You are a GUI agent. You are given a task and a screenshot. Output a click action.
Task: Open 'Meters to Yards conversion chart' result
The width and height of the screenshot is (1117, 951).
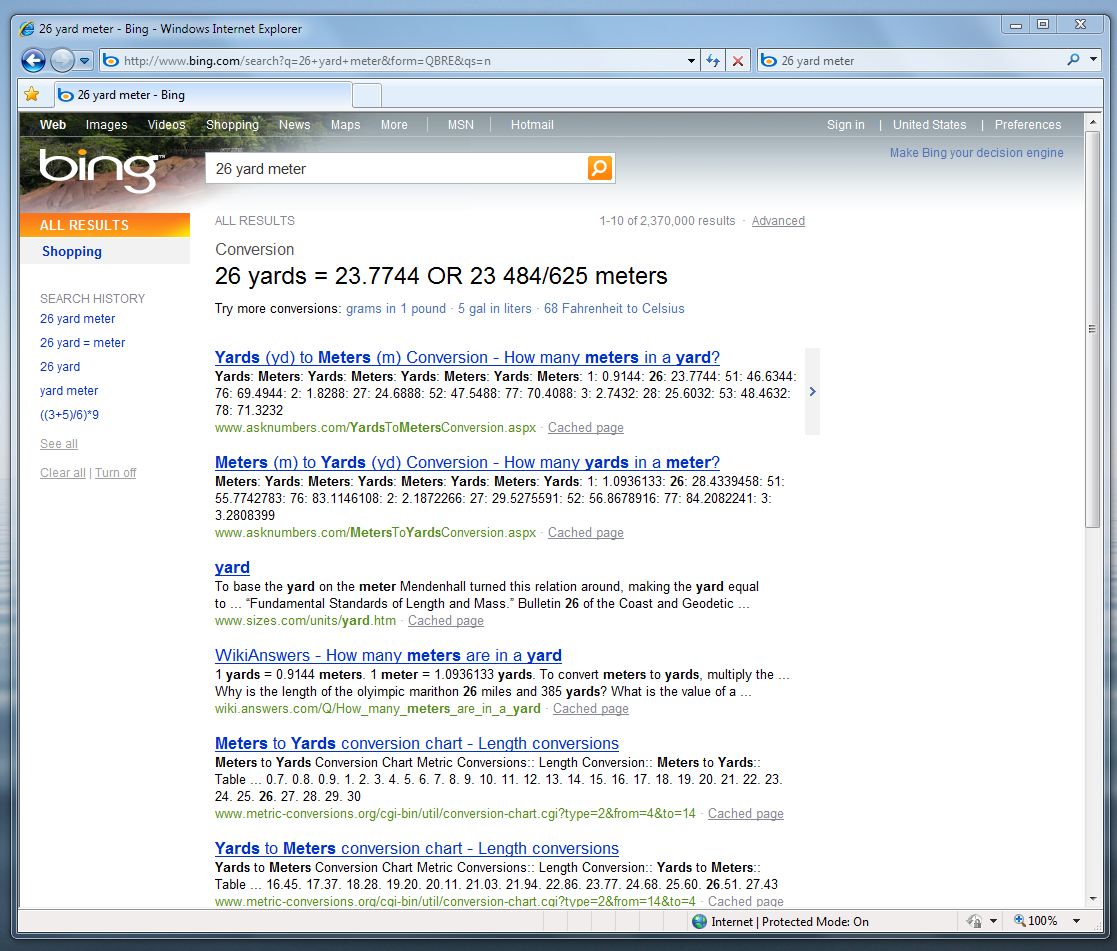pos(417,743)
